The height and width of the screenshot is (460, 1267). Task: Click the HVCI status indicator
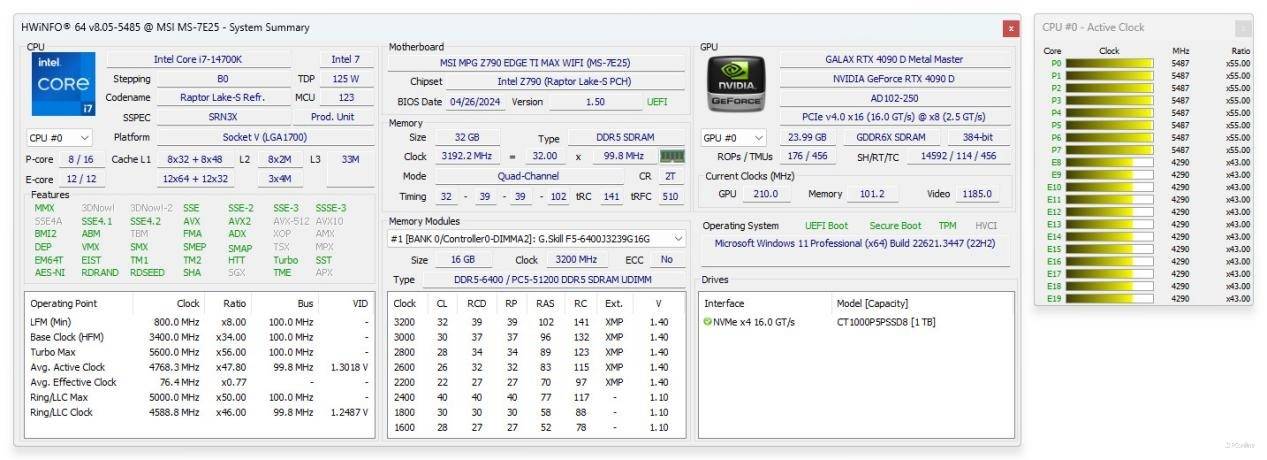986,226
